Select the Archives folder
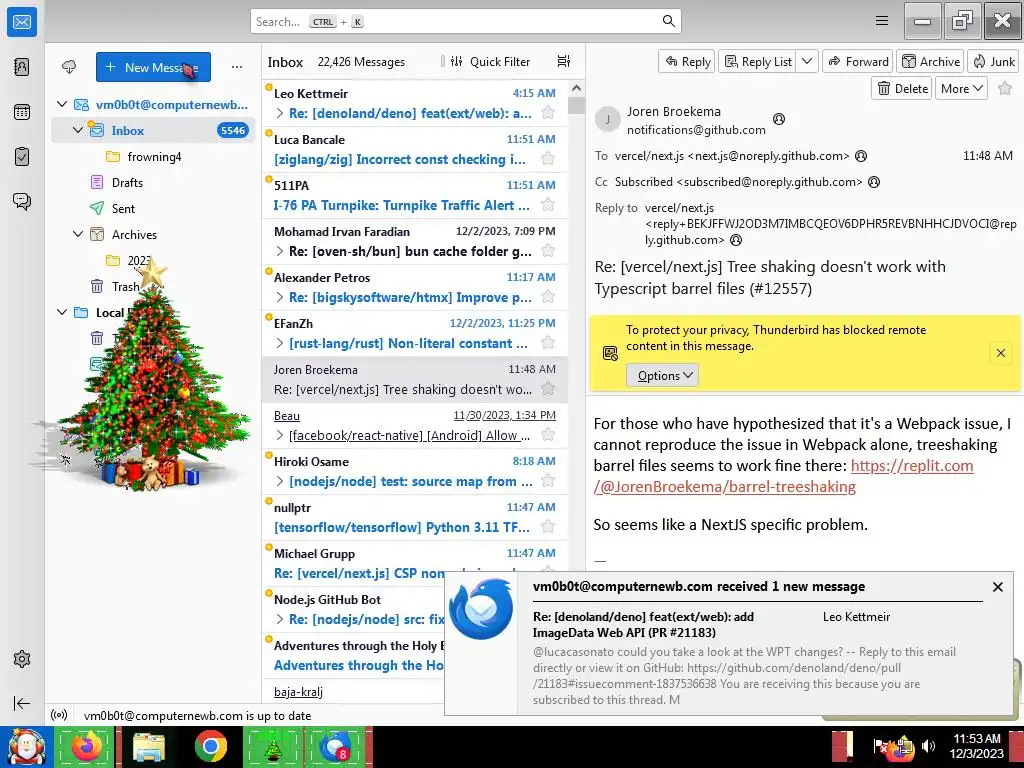 [153, 234]
